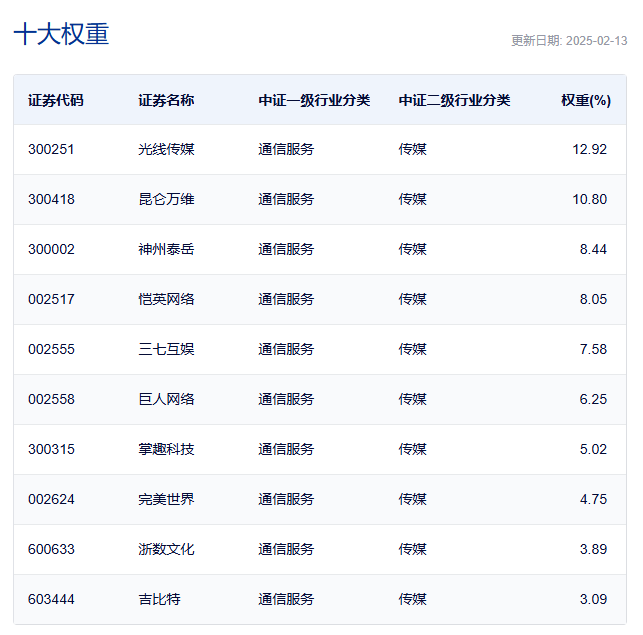Click 通信服务 in the 光线传媒 row
The width and height of the screenshot is (643, 635).
(286, 149)
